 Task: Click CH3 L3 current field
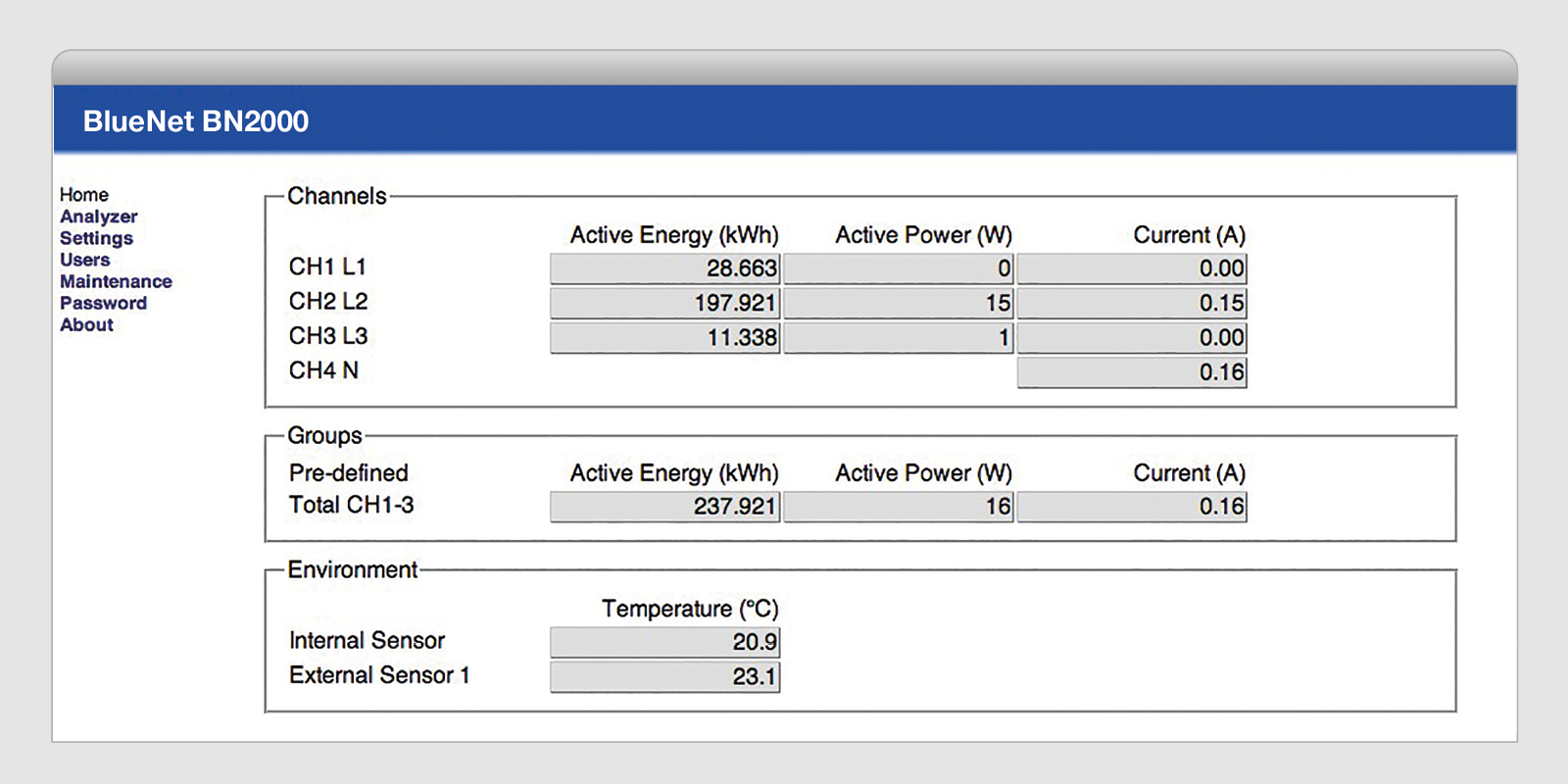click(1132, 337)
